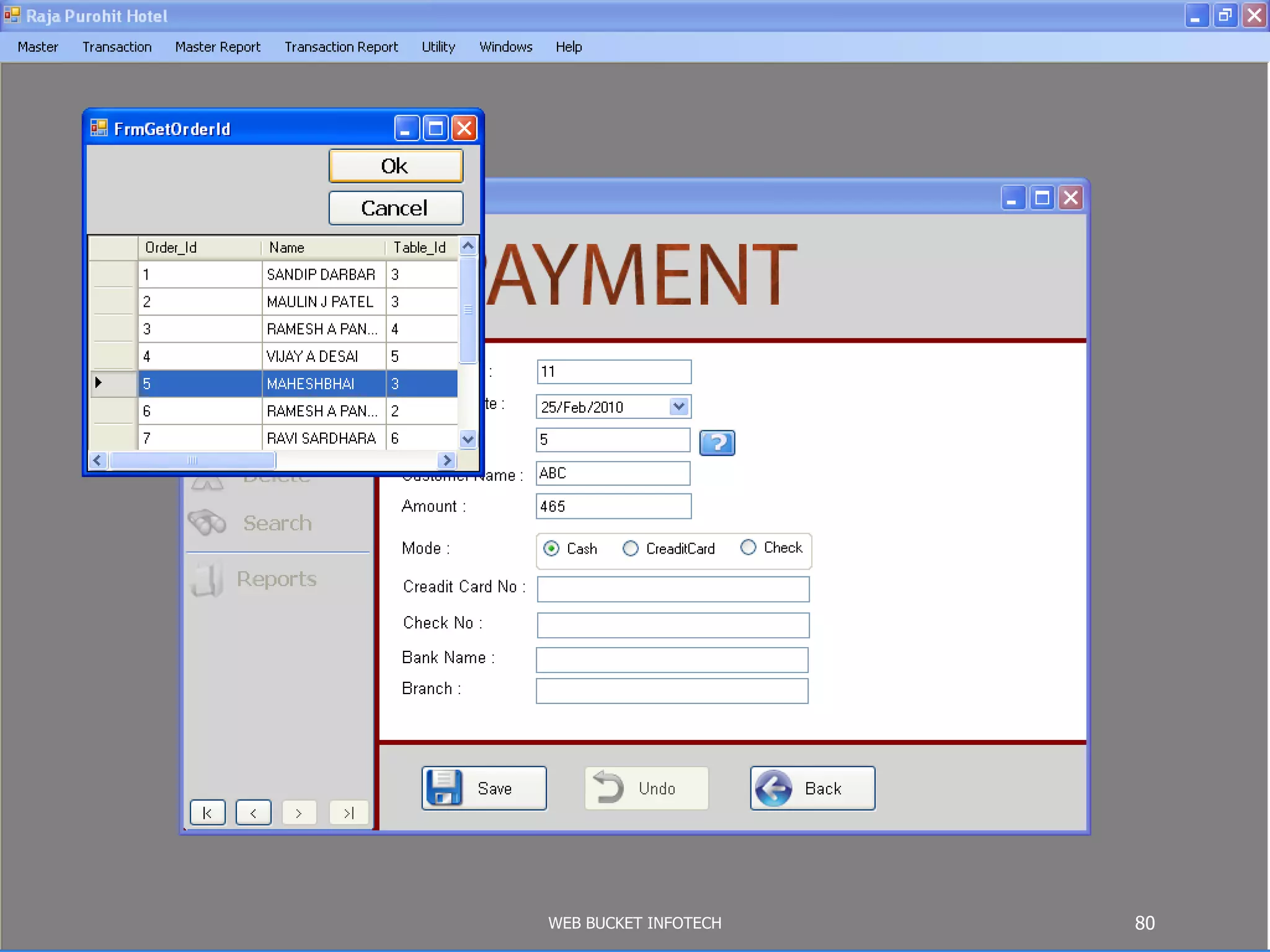Select the Cash payment mode
Viewport: 1270px width, 952px height.
[x=551, y=549]
